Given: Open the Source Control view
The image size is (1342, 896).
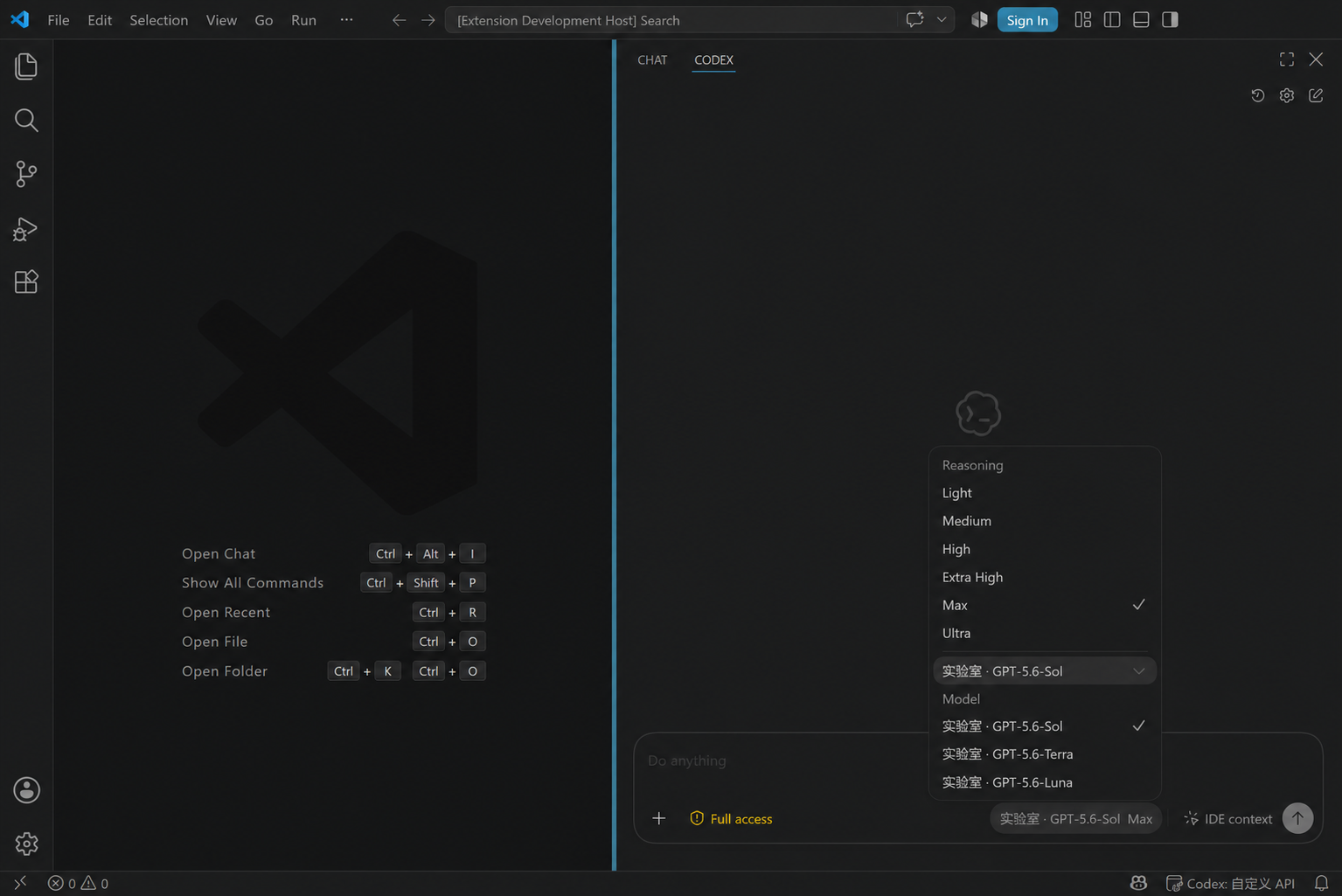Looking at the screenshot, I should 26,174.
